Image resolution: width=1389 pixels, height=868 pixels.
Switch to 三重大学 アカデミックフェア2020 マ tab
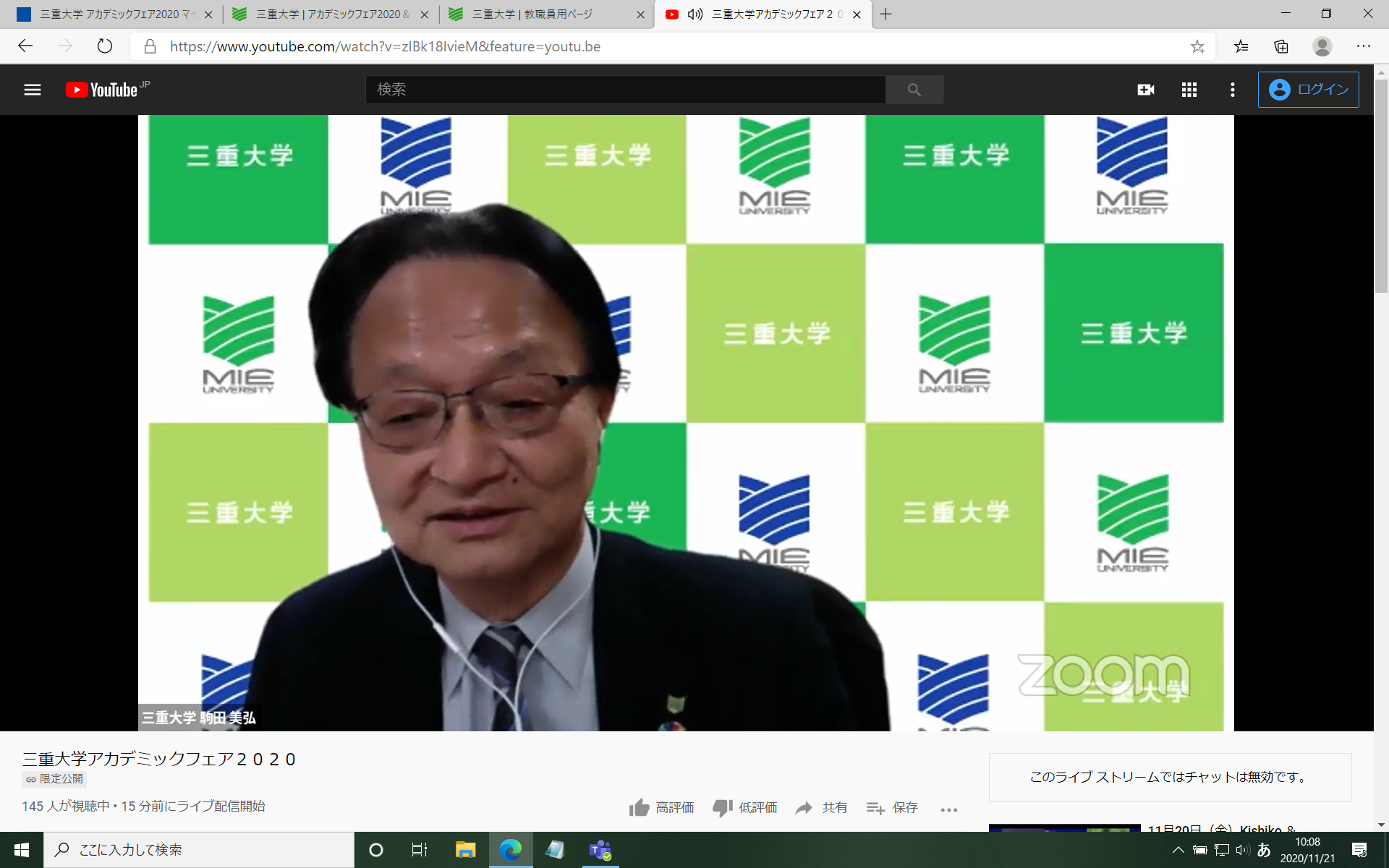(x=116, y=14)
